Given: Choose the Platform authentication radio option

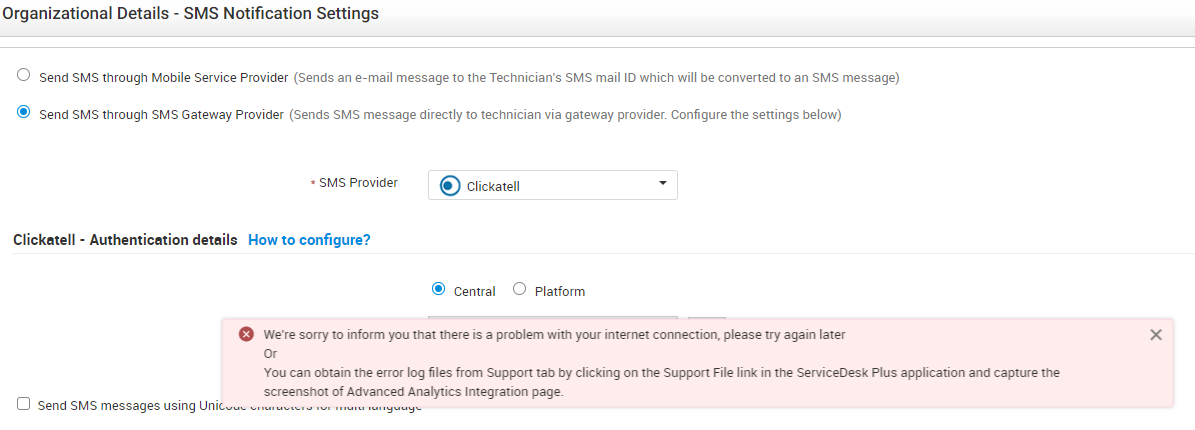Looking at the screenshot, I should coord(519,290).
